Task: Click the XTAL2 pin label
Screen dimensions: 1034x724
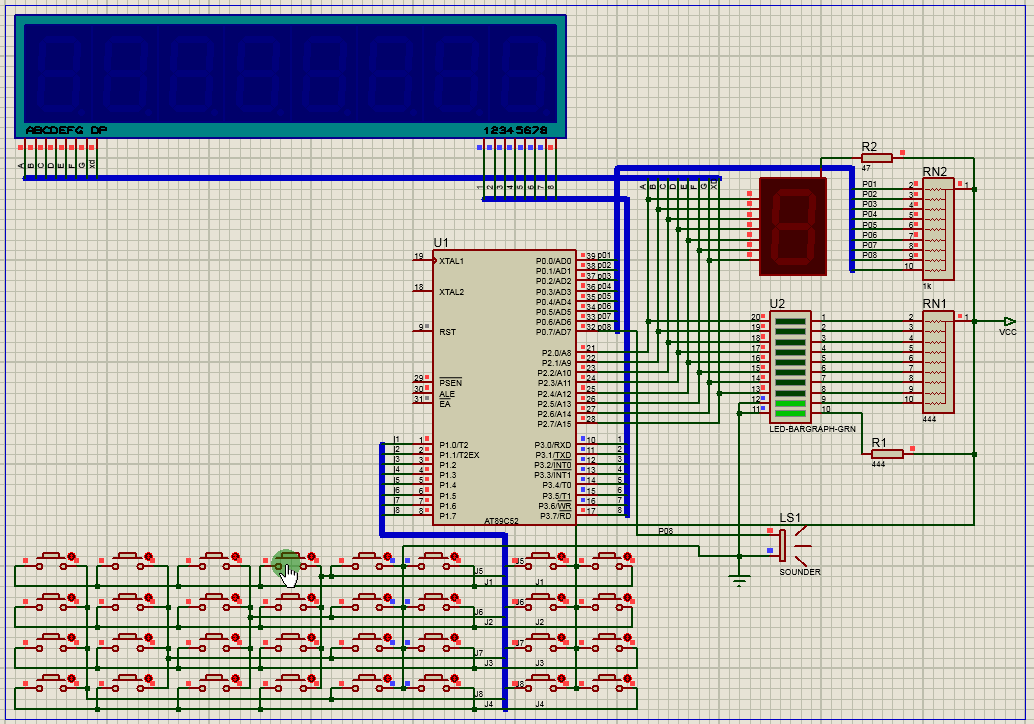Action: [452, 291]
